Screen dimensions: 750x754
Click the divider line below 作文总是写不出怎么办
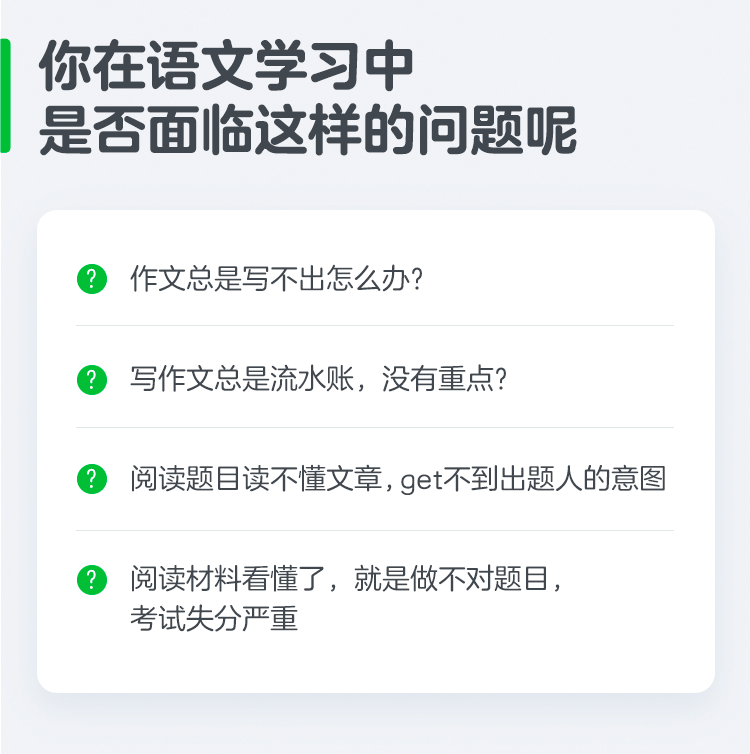(375, 326)
